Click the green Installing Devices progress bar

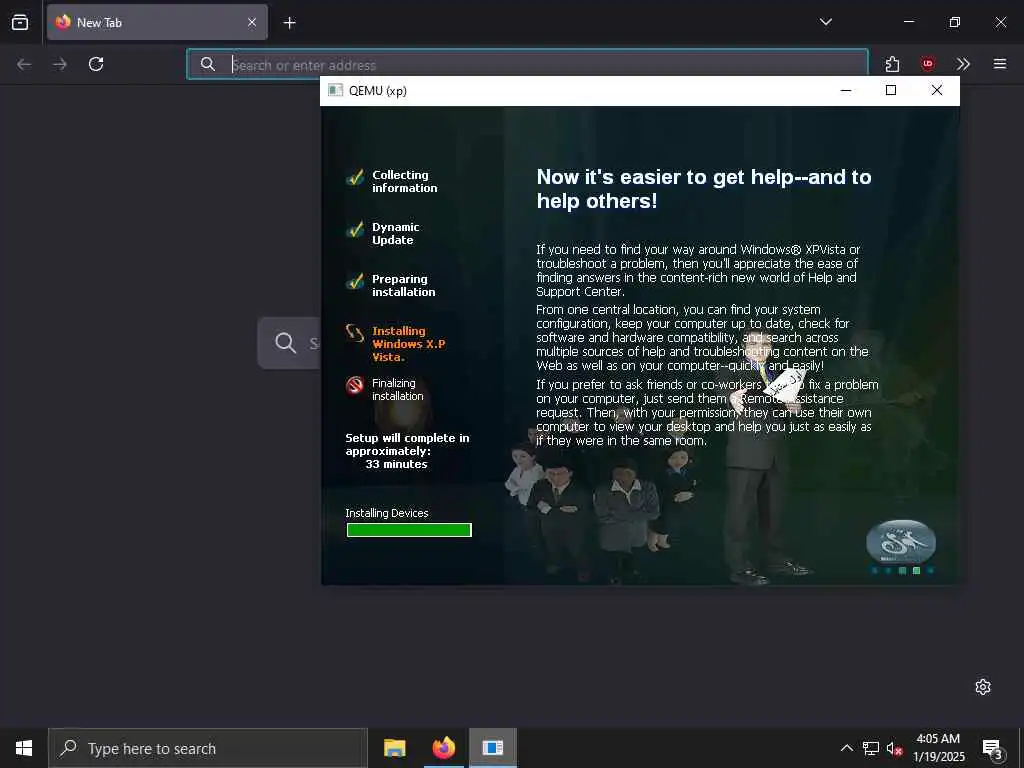(409, 530)
